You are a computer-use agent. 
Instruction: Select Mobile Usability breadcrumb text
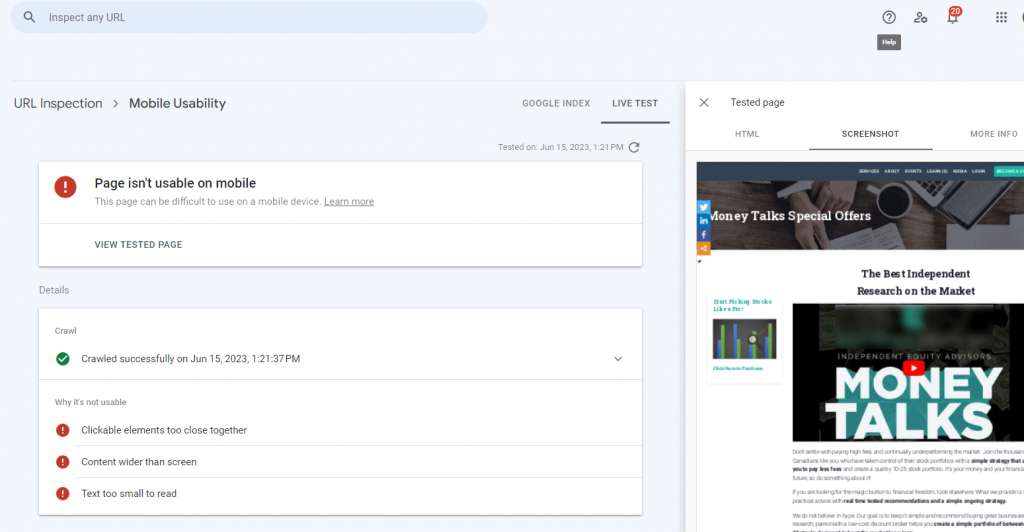tap(177, 103)
